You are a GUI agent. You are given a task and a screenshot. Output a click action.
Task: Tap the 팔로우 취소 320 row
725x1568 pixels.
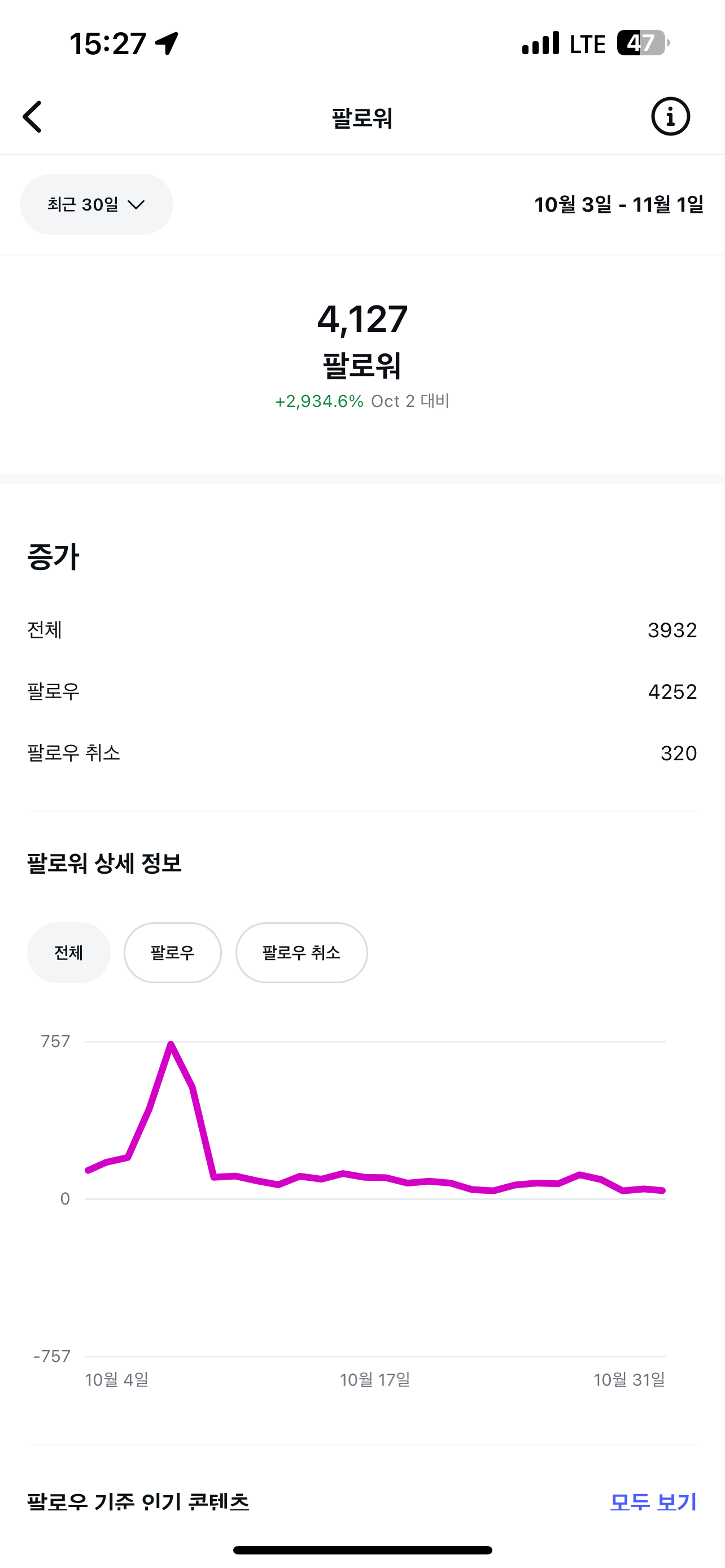[x=362, y=753]
